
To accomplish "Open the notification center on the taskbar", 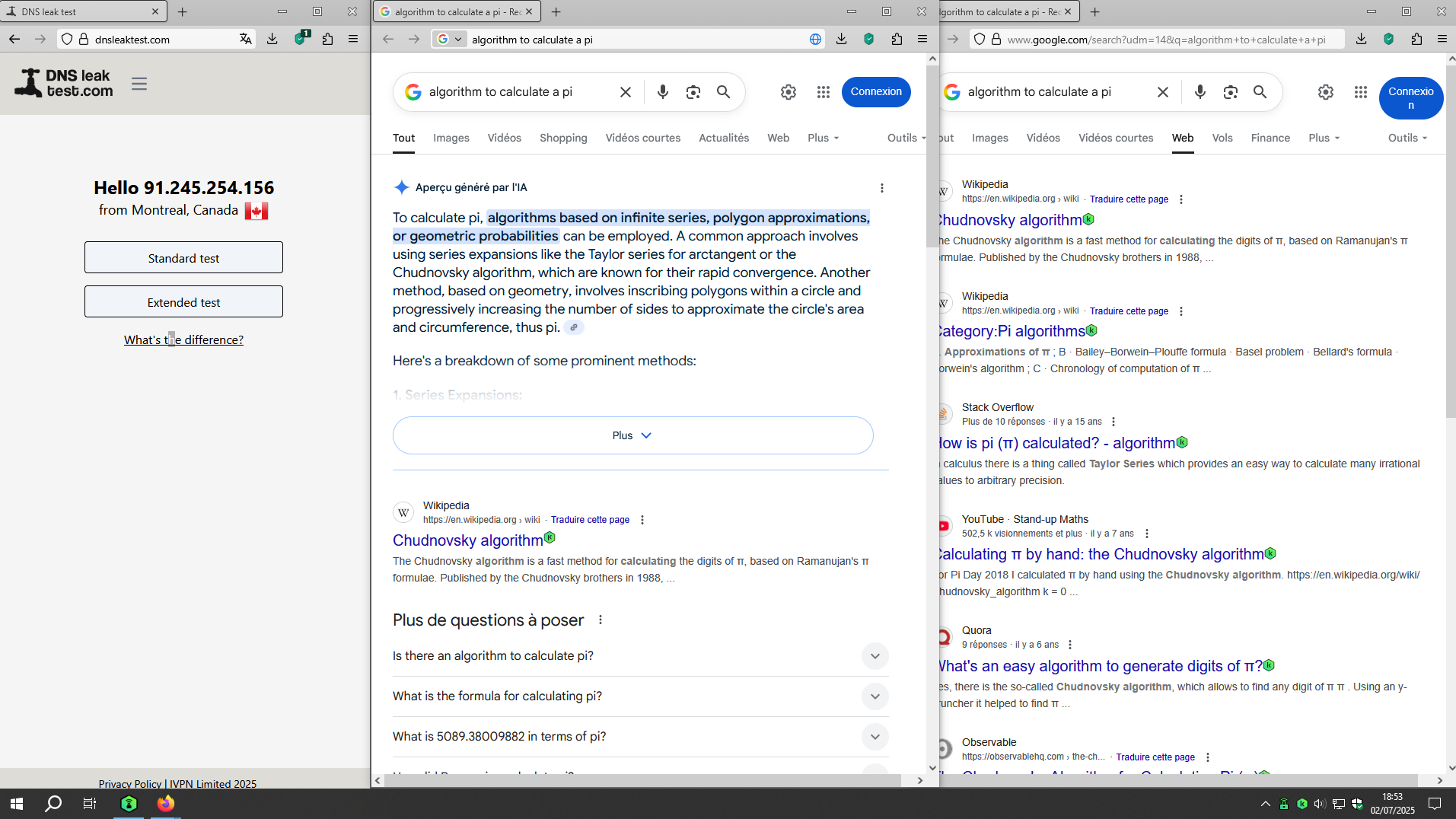I will pyautogui.click(x=1435, y=804).
